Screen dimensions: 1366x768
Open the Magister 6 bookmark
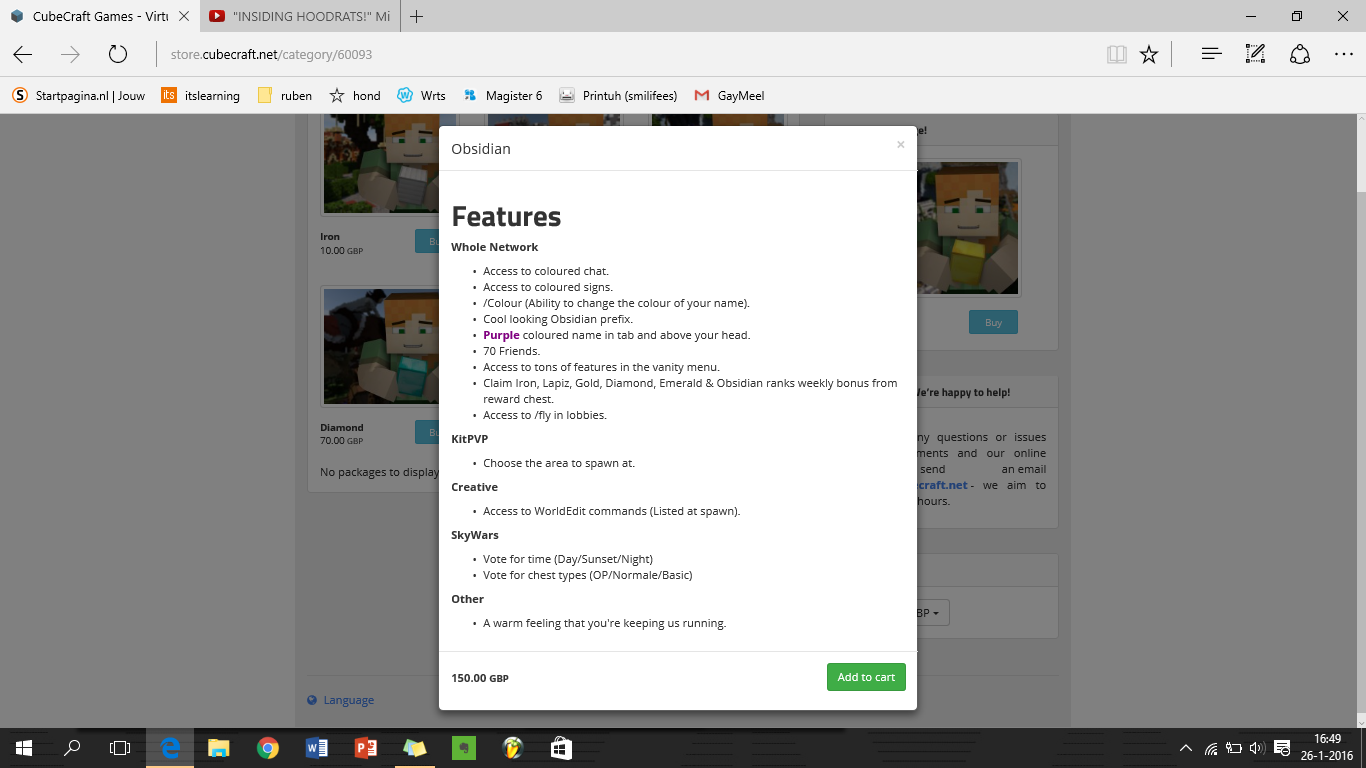point(503,96)
